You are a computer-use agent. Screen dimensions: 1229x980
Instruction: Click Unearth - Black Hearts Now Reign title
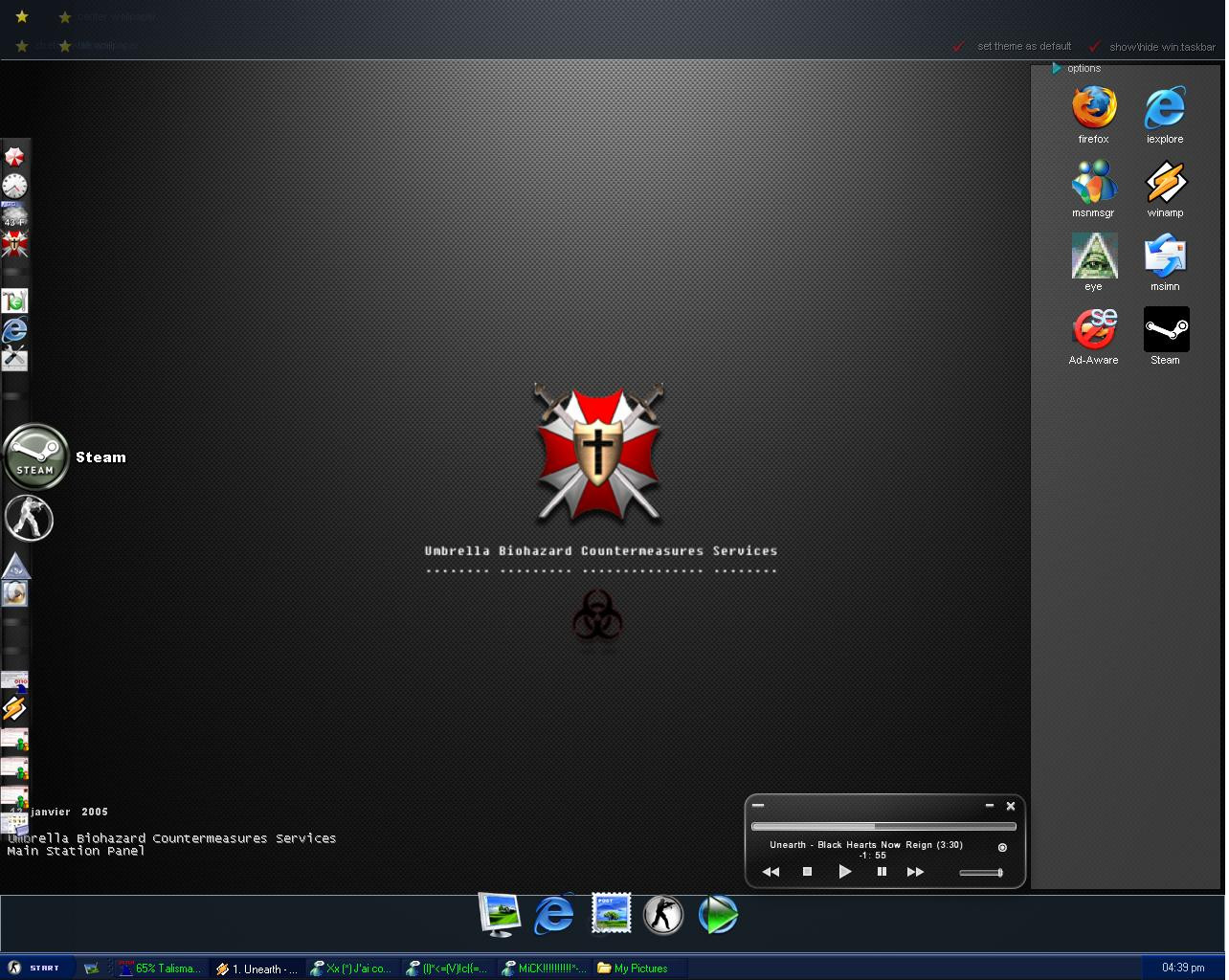(866, 844)
